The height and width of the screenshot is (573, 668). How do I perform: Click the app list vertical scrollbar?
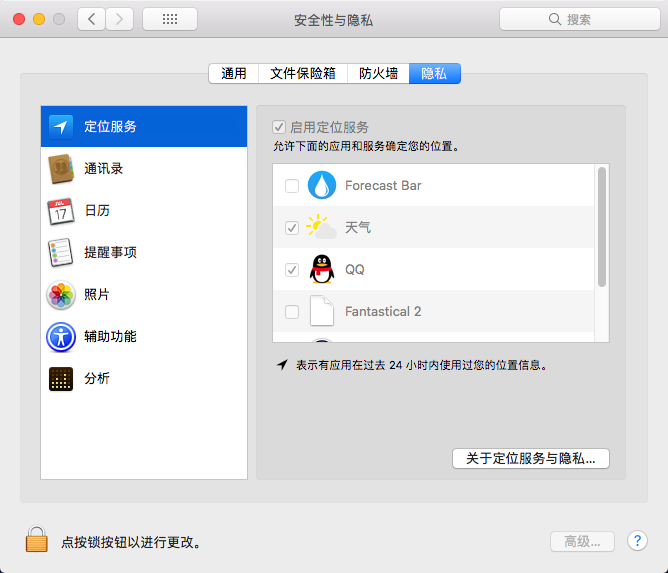602,227
